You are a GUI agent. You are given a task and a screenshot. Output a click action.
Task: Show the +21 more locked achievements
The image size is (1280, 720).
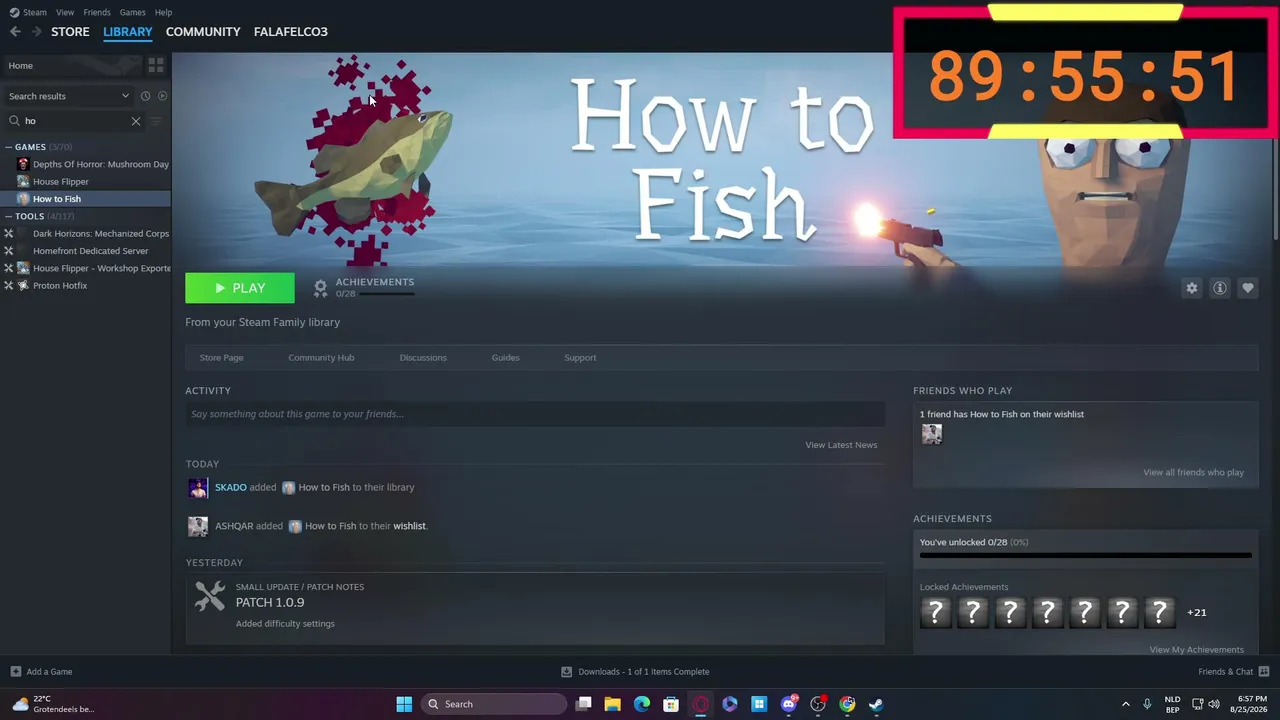coord(1196,613)
